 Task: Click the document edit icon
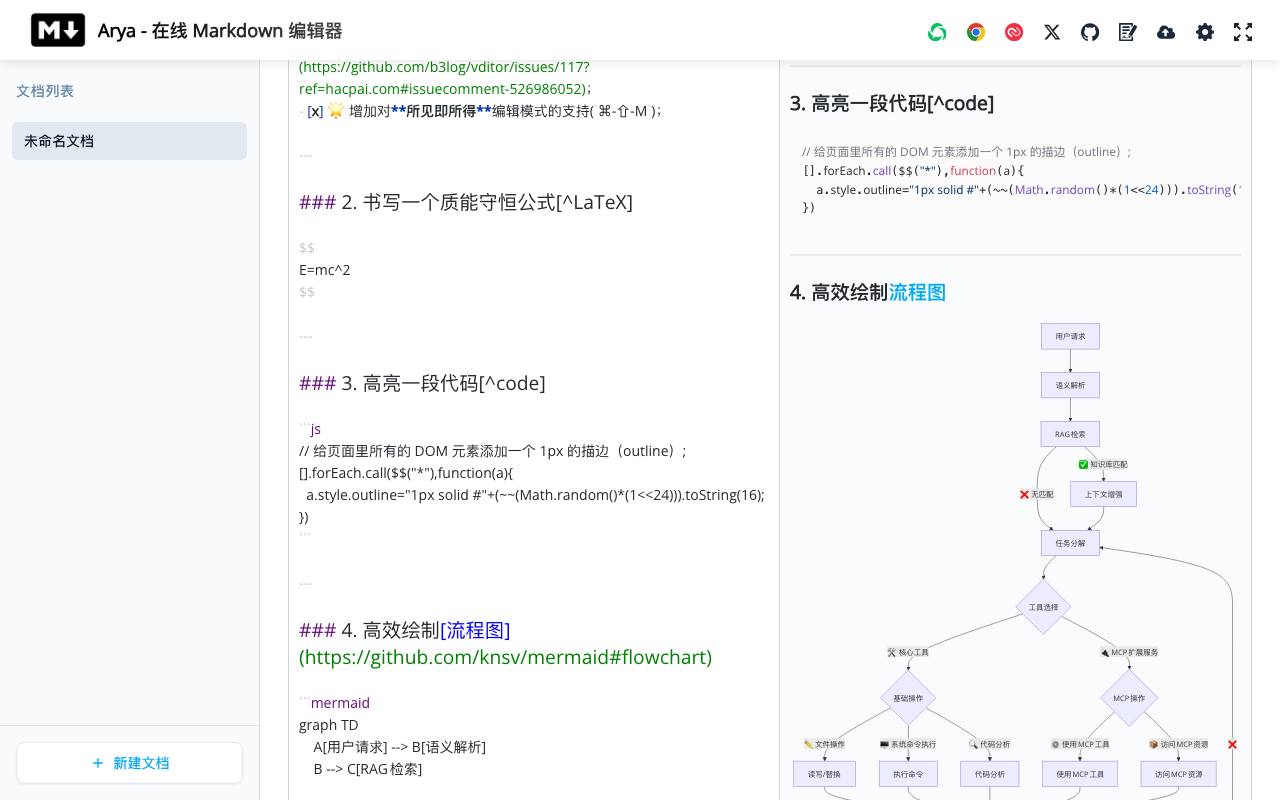pos(1128,32)
